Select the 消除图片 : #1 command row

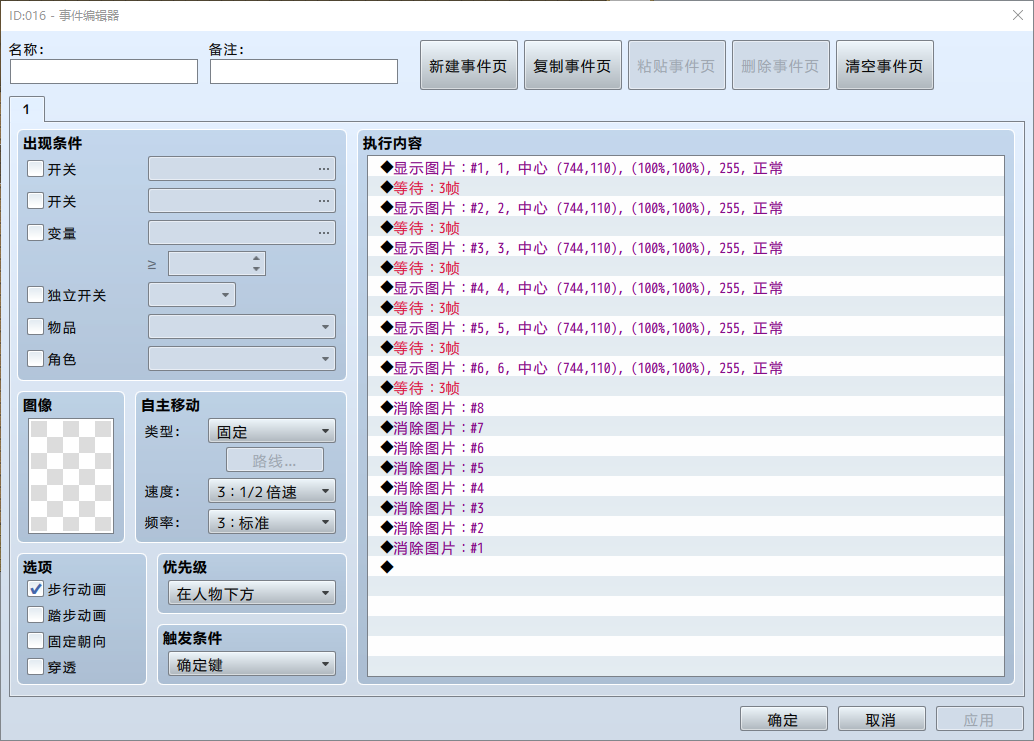(x=686, y=548)
